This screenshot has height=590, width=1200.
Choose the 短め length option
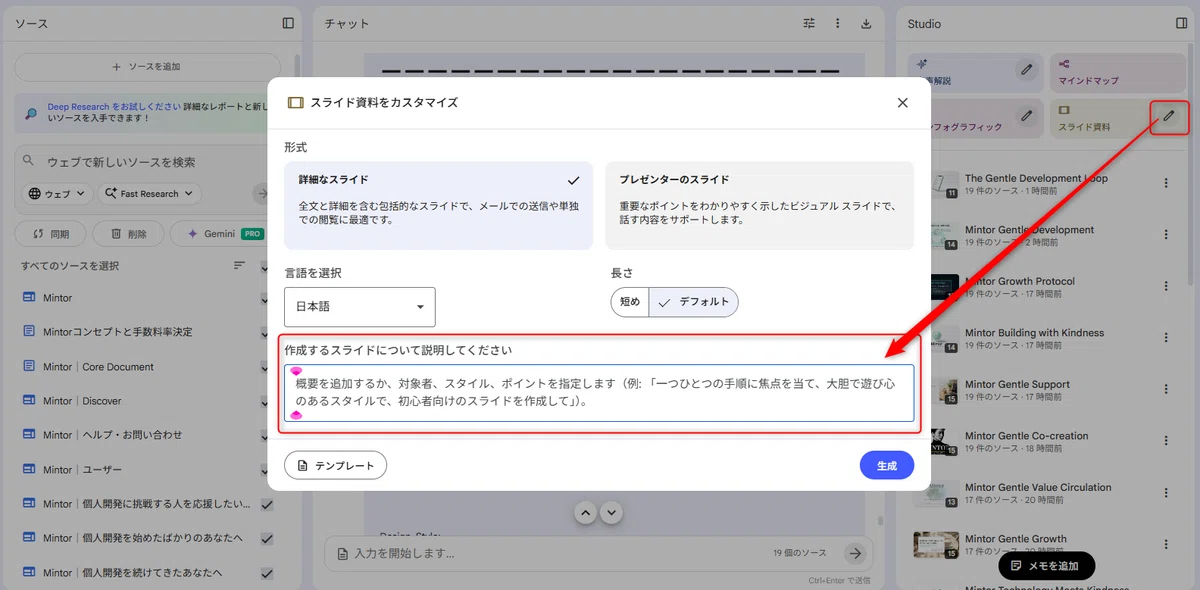point(630,302)
